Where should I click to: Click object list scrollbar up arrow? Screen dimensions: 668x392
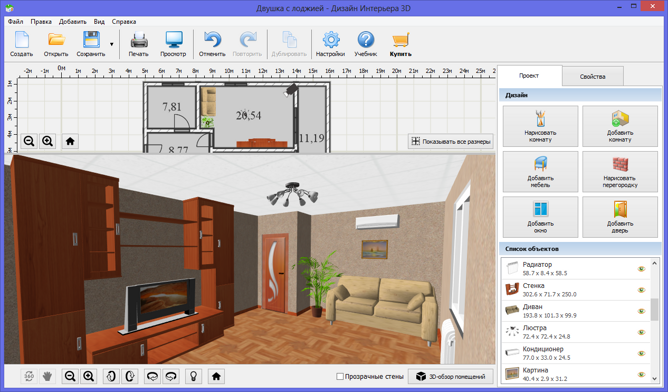655,264
